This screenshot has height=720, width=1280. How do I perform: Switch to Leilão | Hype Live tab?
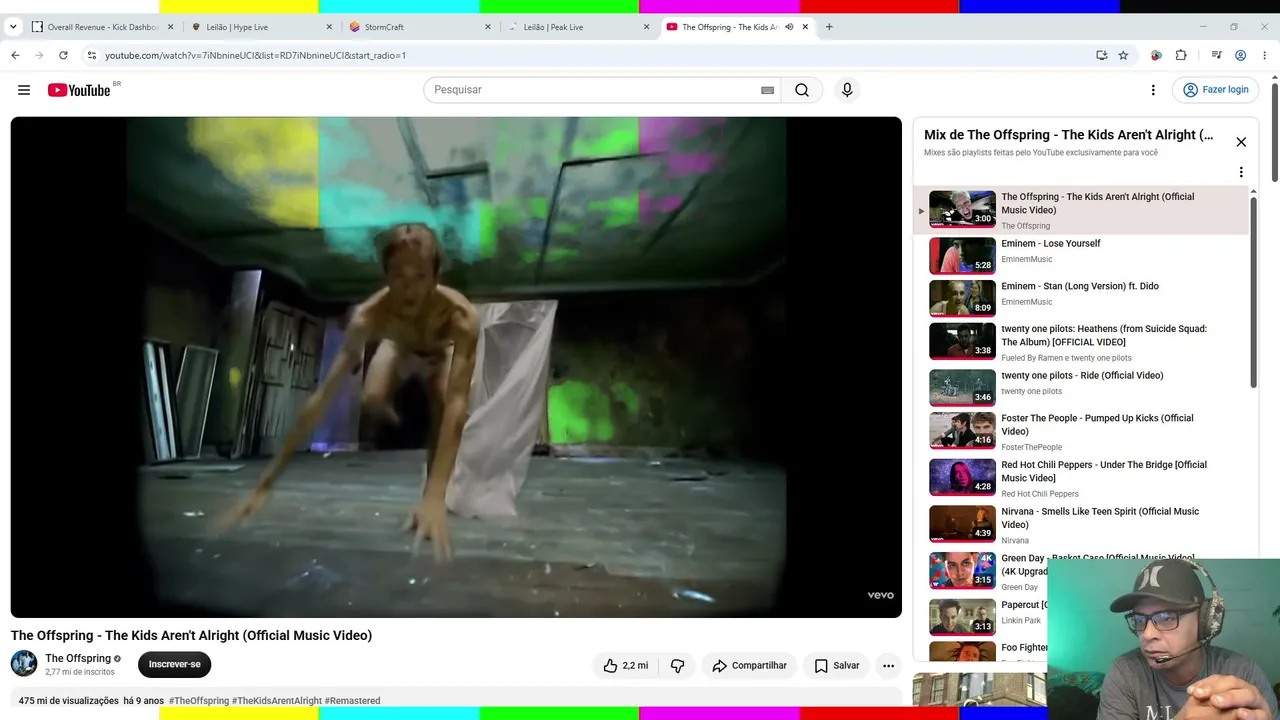click(261, 27)
